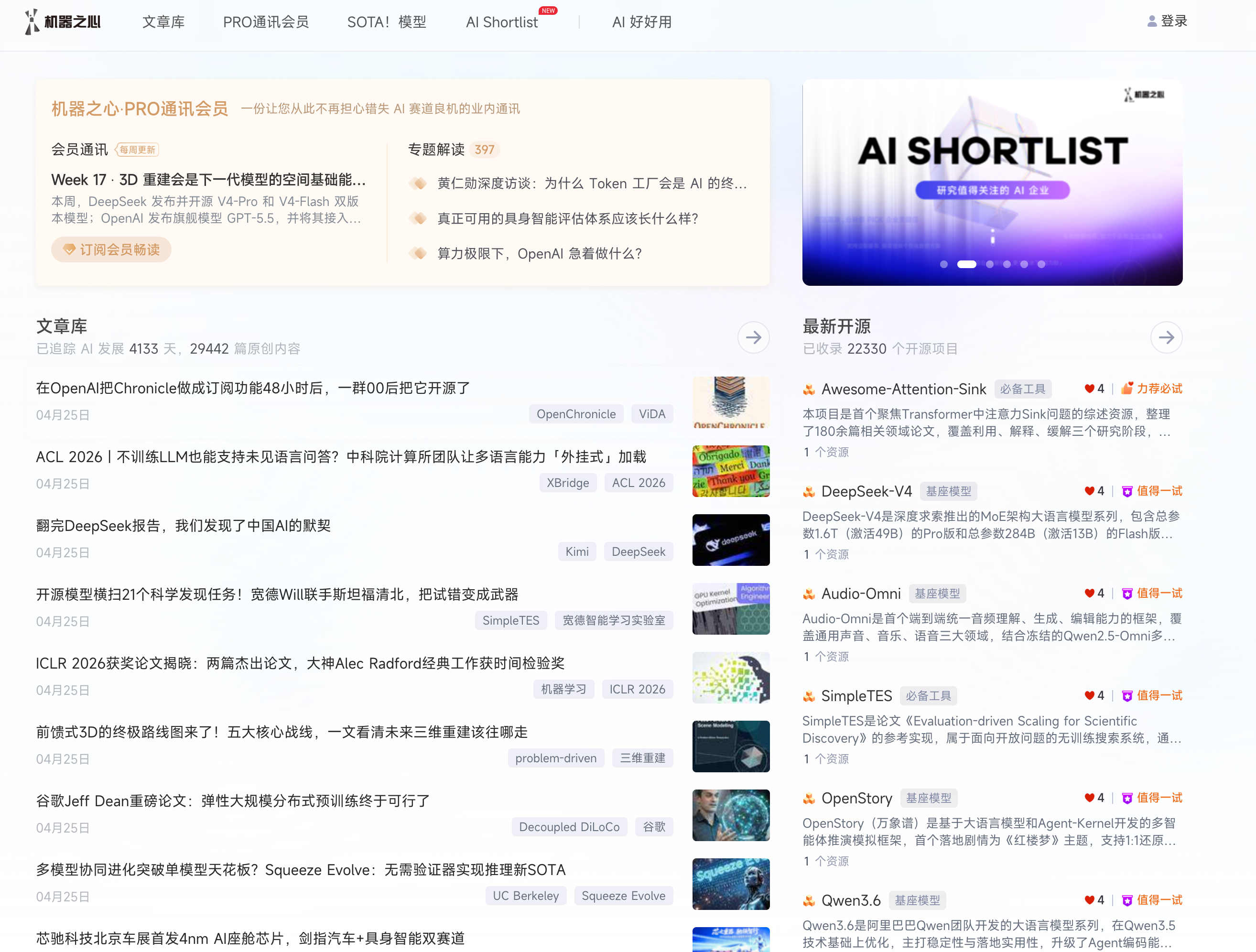Click the heart icon on Qwen3.6

pos(1089,900)
